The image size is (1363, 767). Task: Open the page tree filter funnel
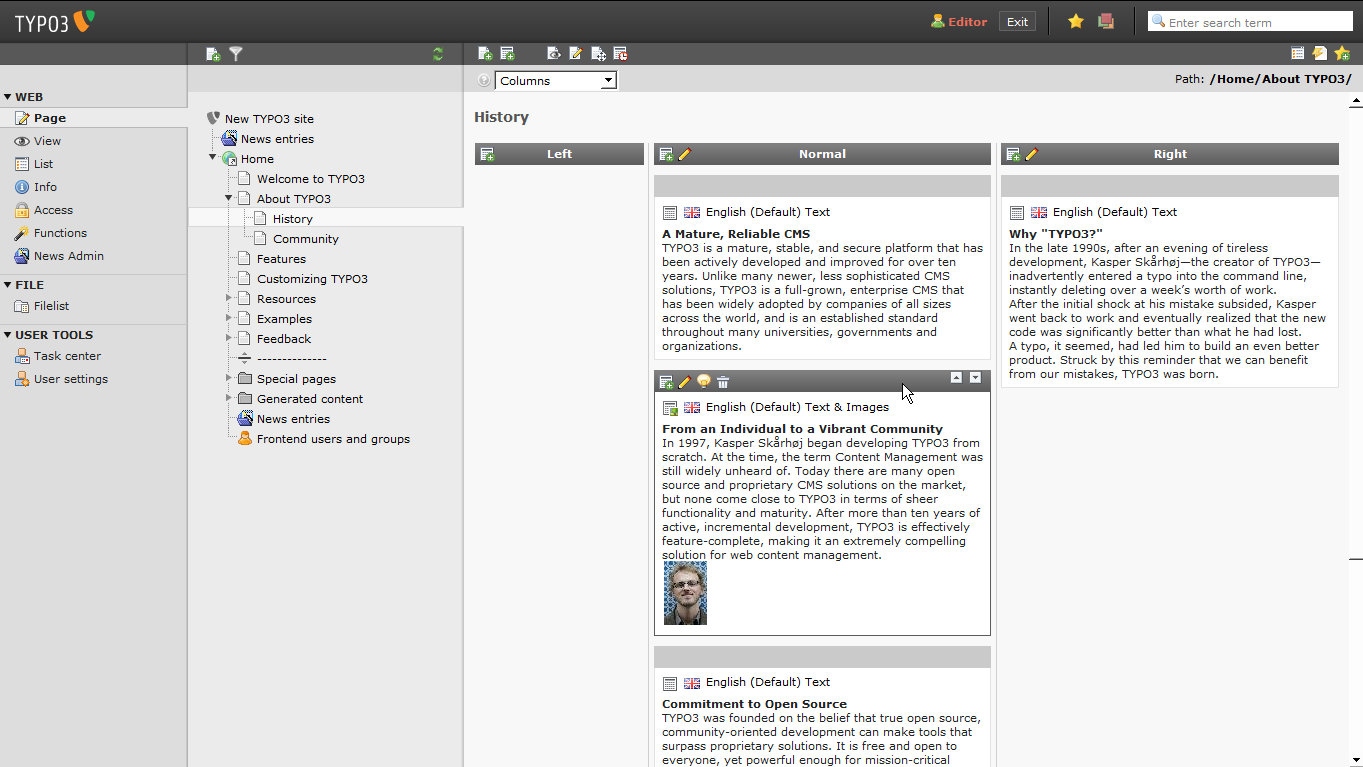point(236,54)
